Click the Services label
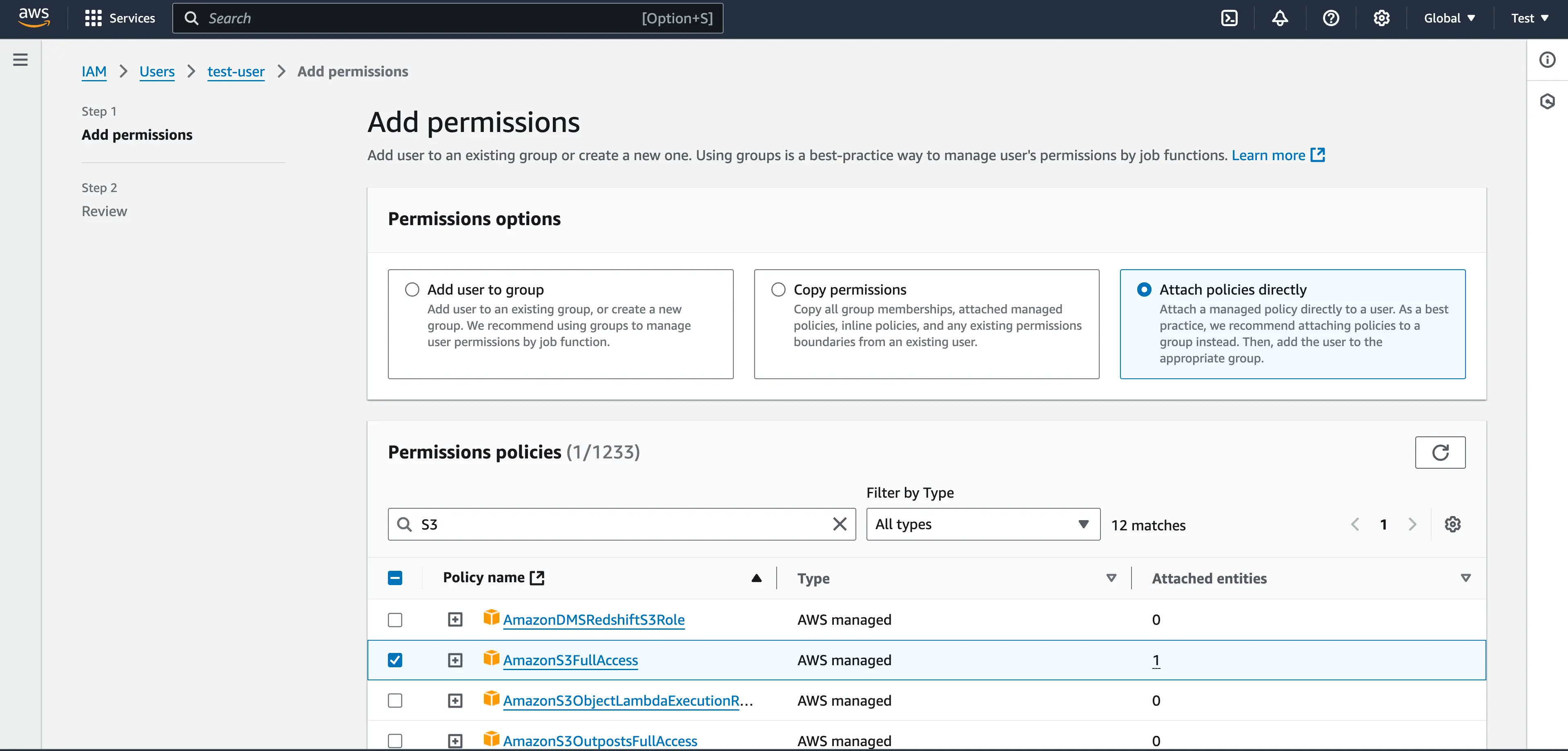The height and width of the screenshot is (751, 1568). tap(132, 18)
